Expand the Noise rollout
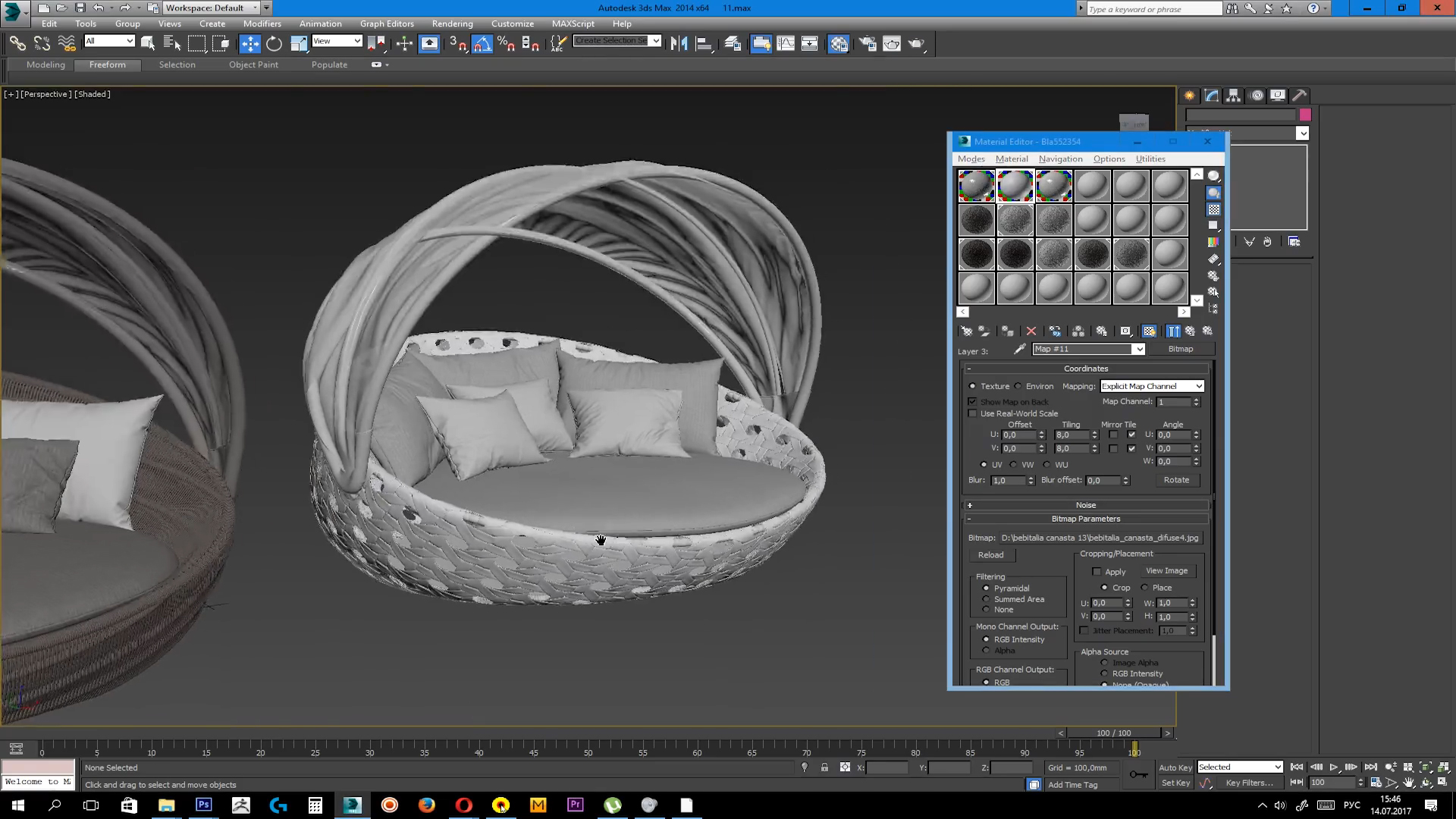This screenshot has width=1456, height=819. (x=1085, y=505)
